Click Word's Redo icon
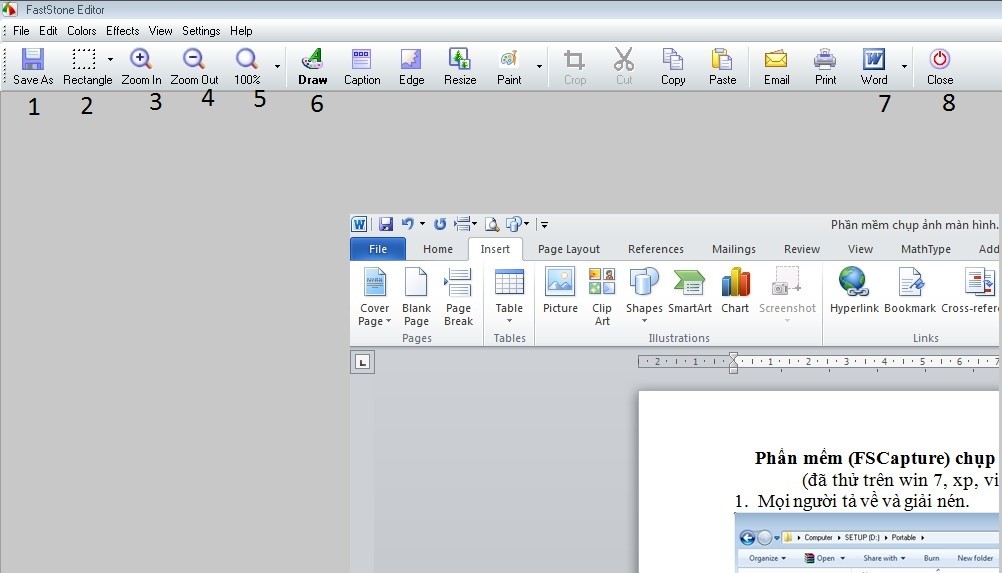 [440, 224]
